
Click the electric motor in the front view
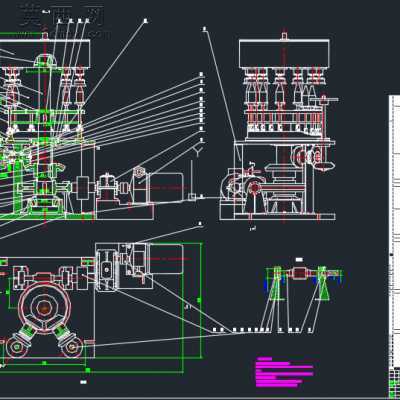coord(166,187)
